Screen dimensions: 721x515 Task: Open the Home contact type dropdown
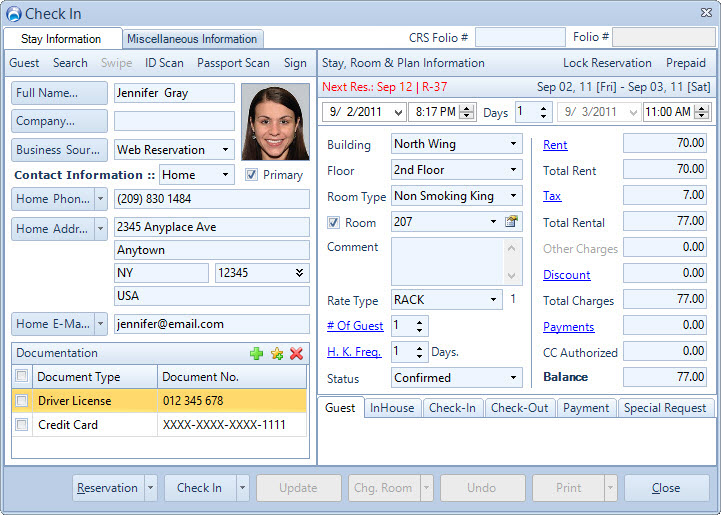coord(225,175)
